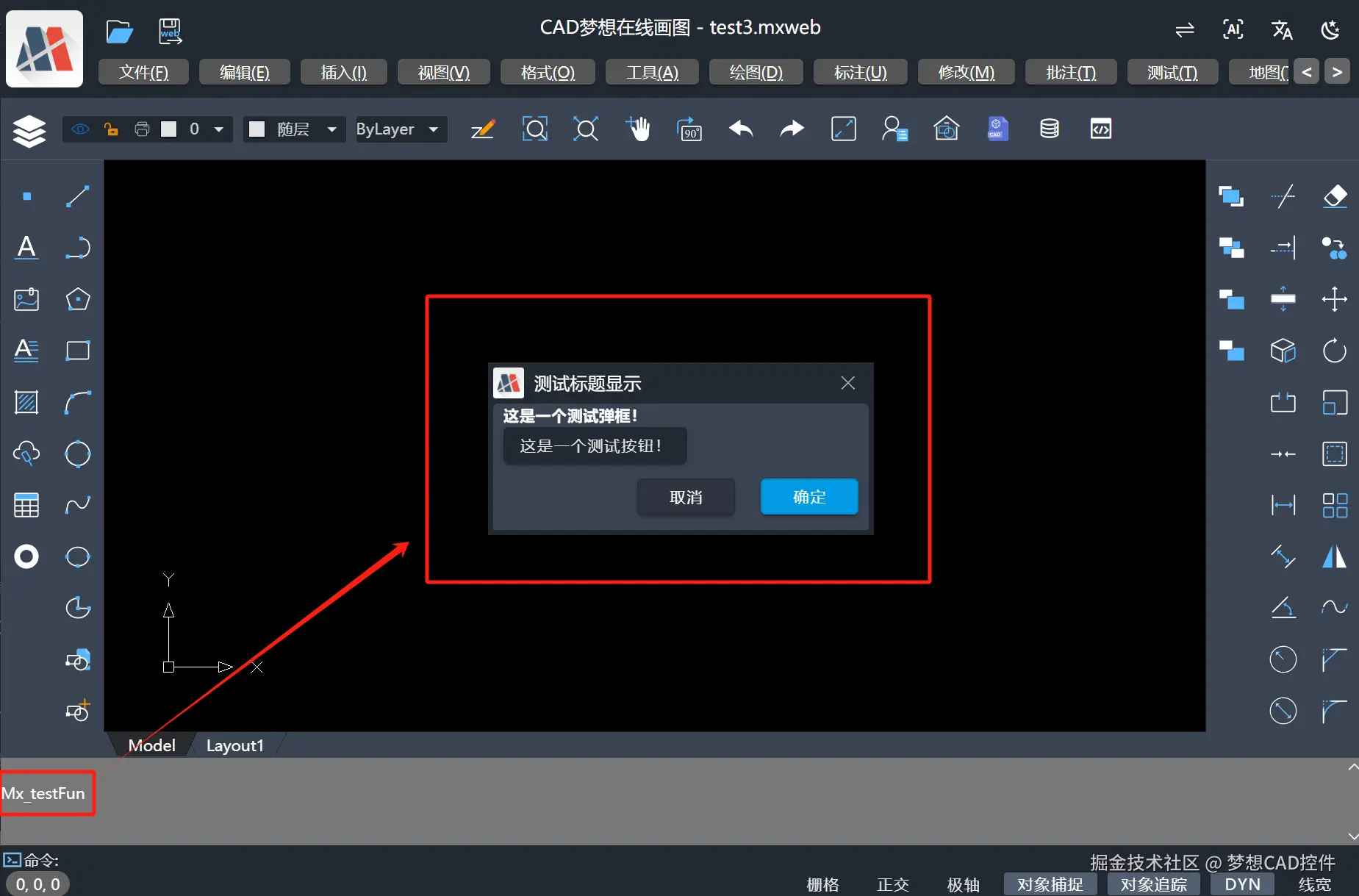Select the Move tool
Image resolution: width=1359 pixels, height=896 pixels.
[x=1335, y=299]
